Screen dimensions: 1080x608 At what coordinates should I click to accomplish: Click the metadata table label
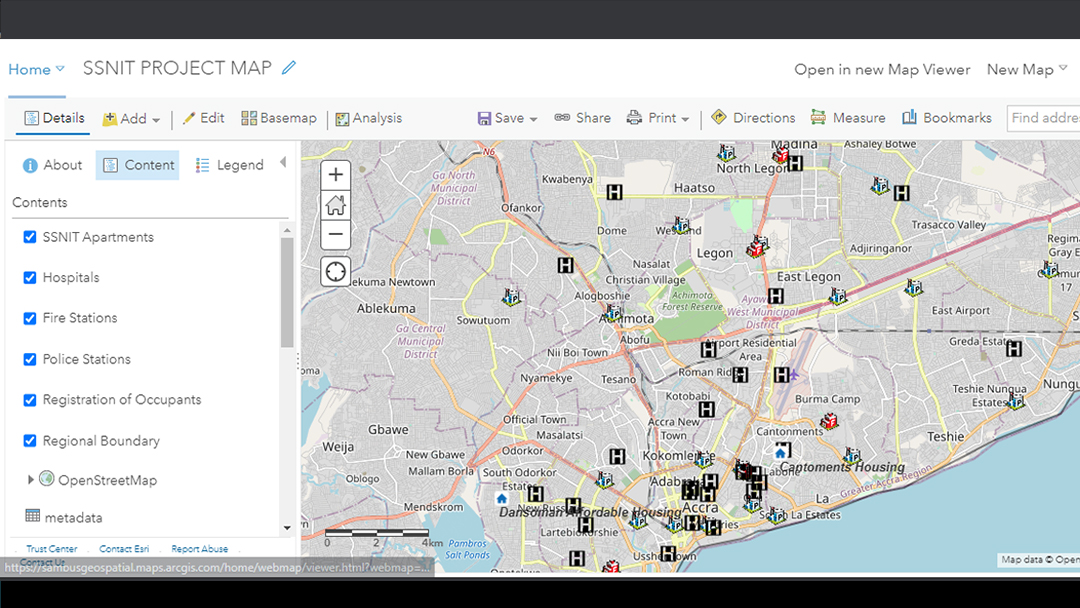pyautogui.click(x=74, y=517)
